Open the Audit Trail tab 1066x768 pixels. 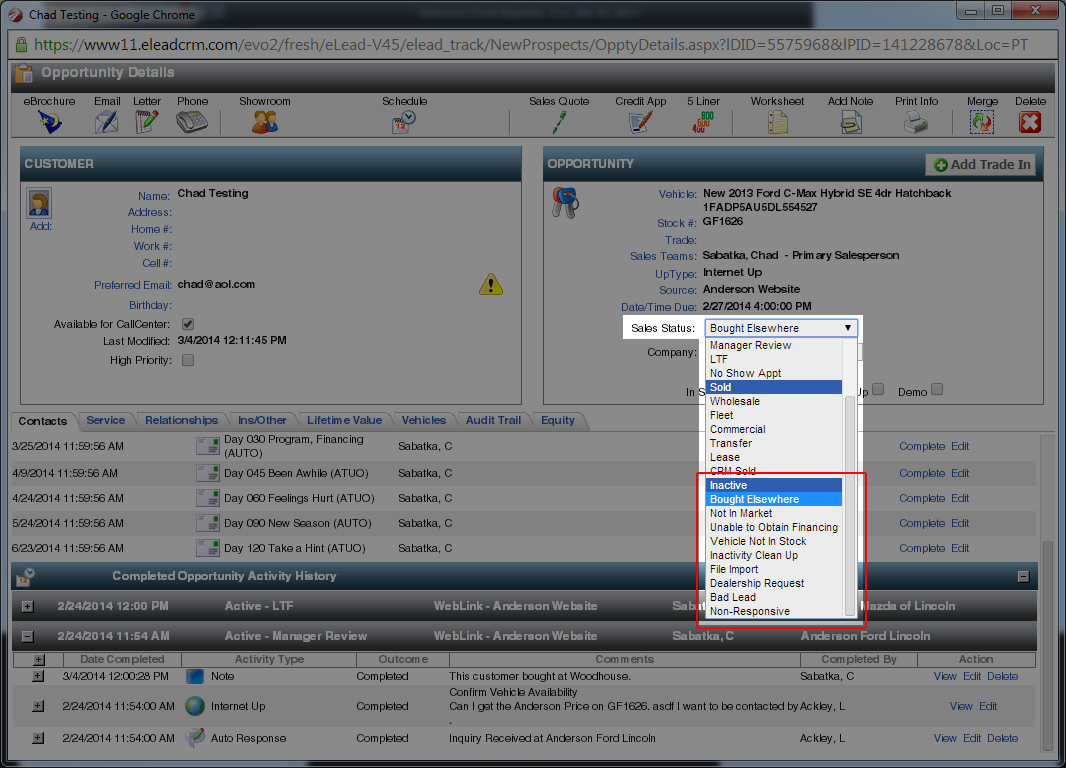493,420
